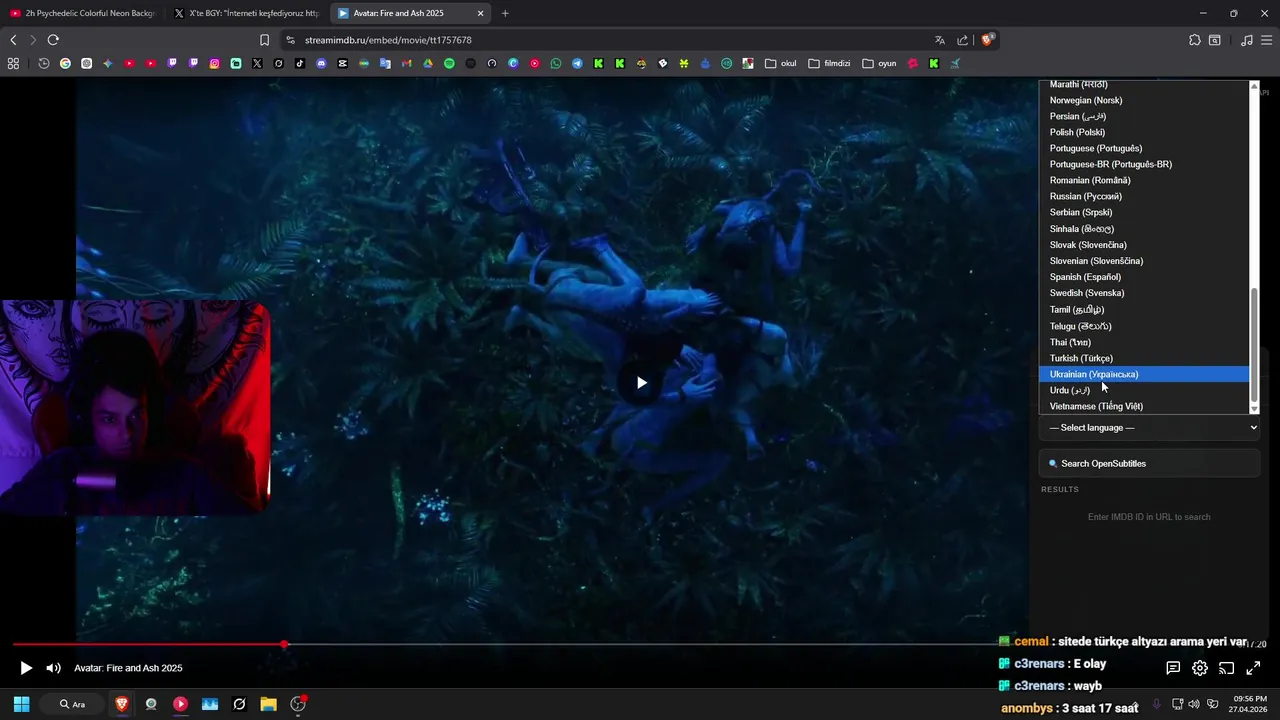1280x720 pixels.
Task: Go back to previous page
Action: pyautogui.click(x=13, y=40)
